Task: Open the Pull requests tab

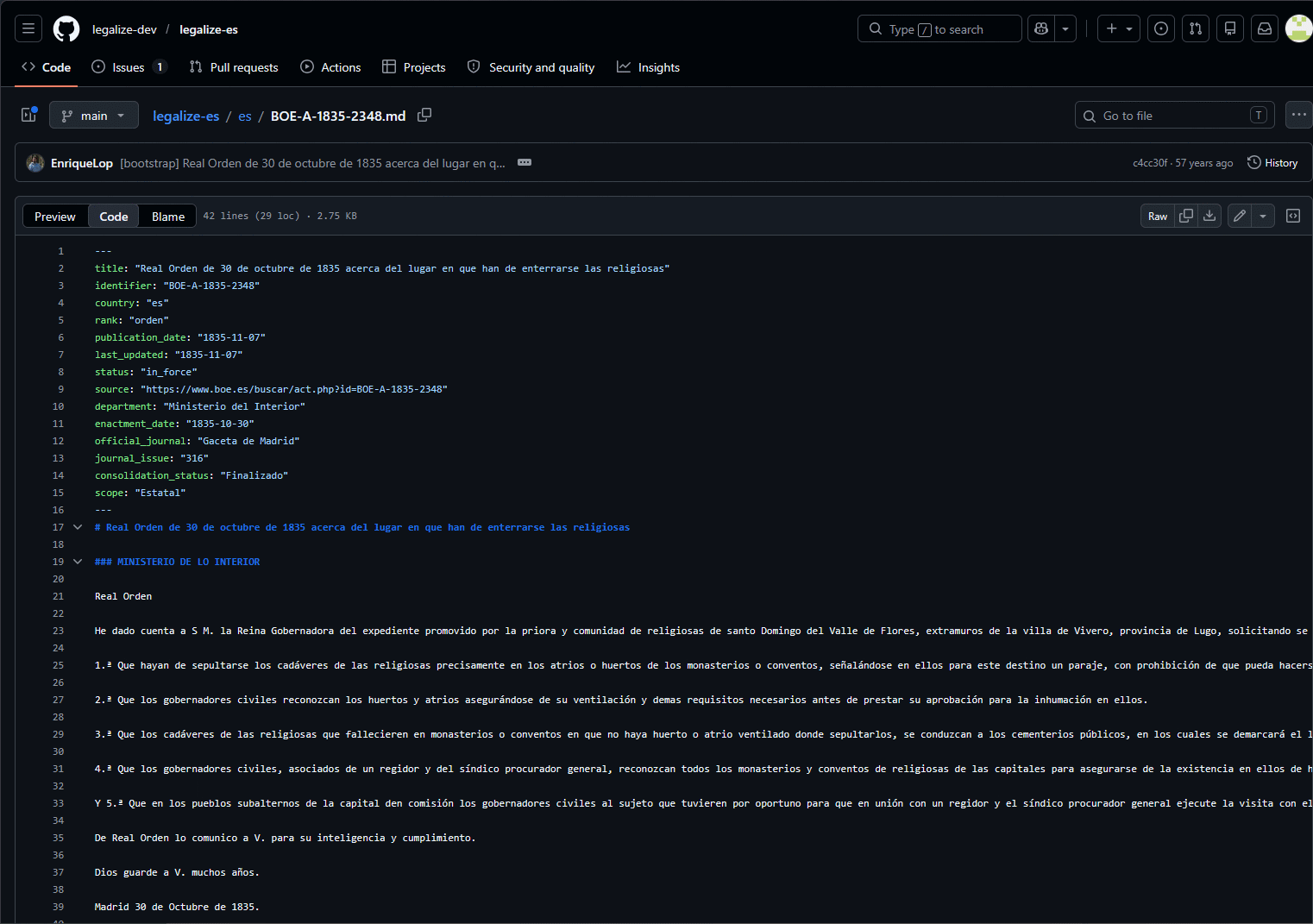Action: 234,67
